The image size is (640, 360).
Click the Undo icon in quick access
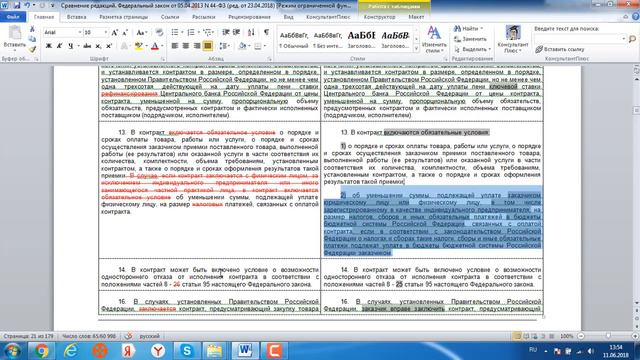[27, 5]
